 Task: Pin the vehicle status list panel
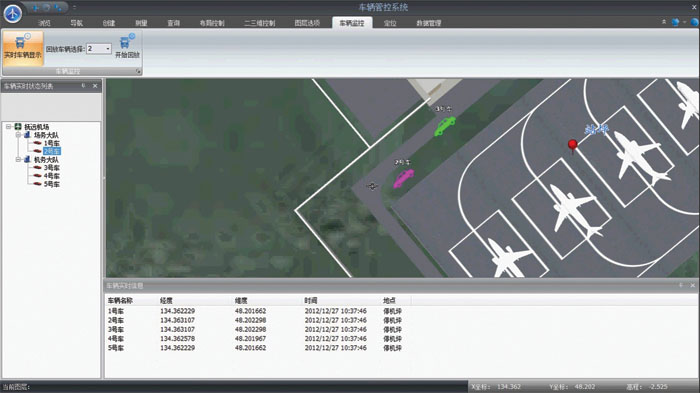(x=83, y=85)
